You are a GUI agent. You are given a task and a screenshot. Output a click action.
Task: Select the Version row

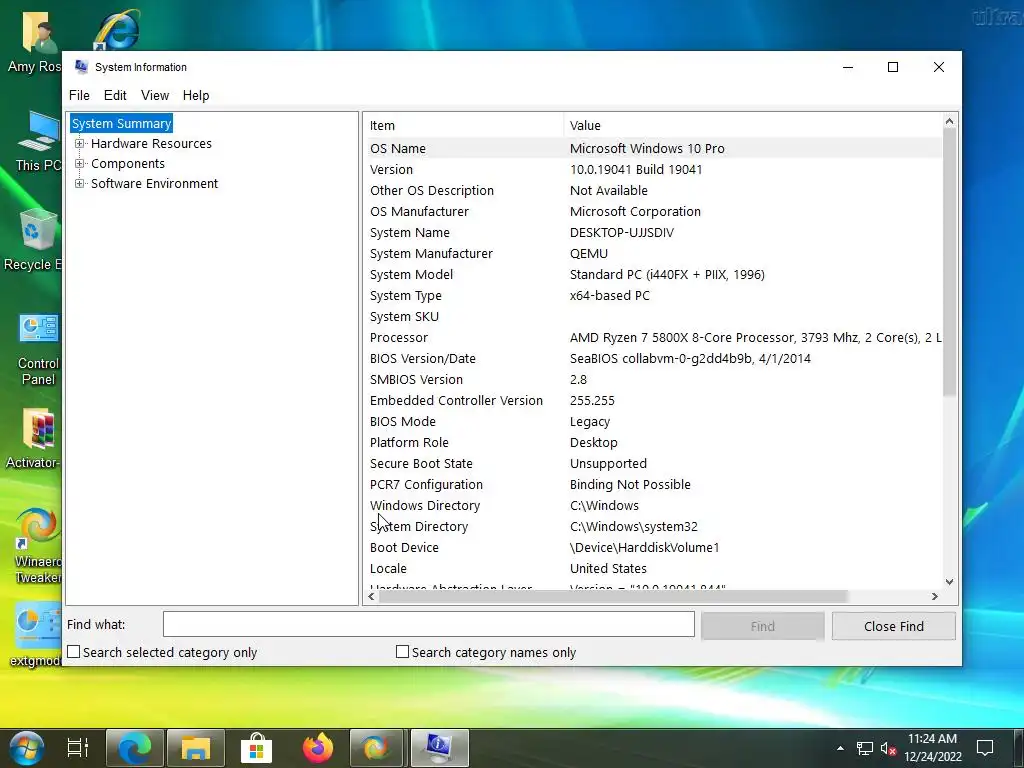coord(653,169)
